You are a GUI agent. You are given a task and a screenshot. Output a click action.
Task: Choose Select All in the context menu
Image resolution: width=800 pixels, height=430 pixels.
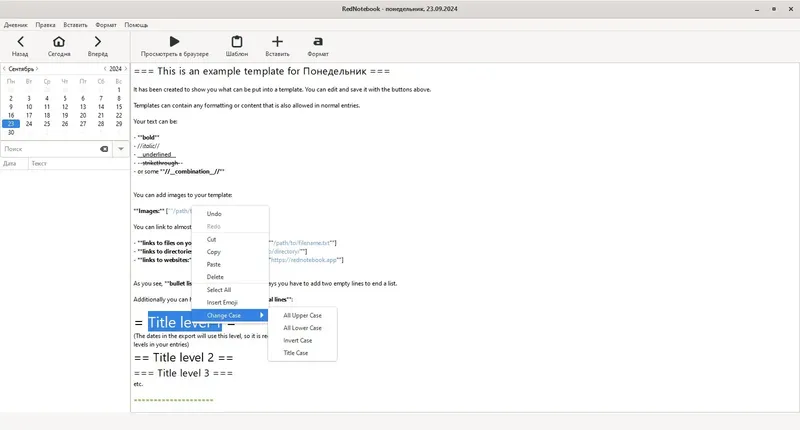230,290
